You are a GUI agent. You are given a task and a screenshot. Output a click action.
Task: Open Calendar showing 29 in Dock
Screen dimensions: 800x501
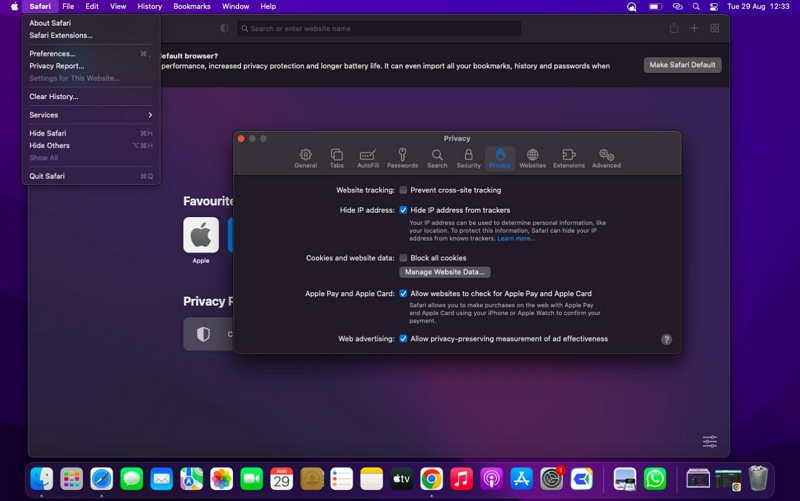pos(282,479)
